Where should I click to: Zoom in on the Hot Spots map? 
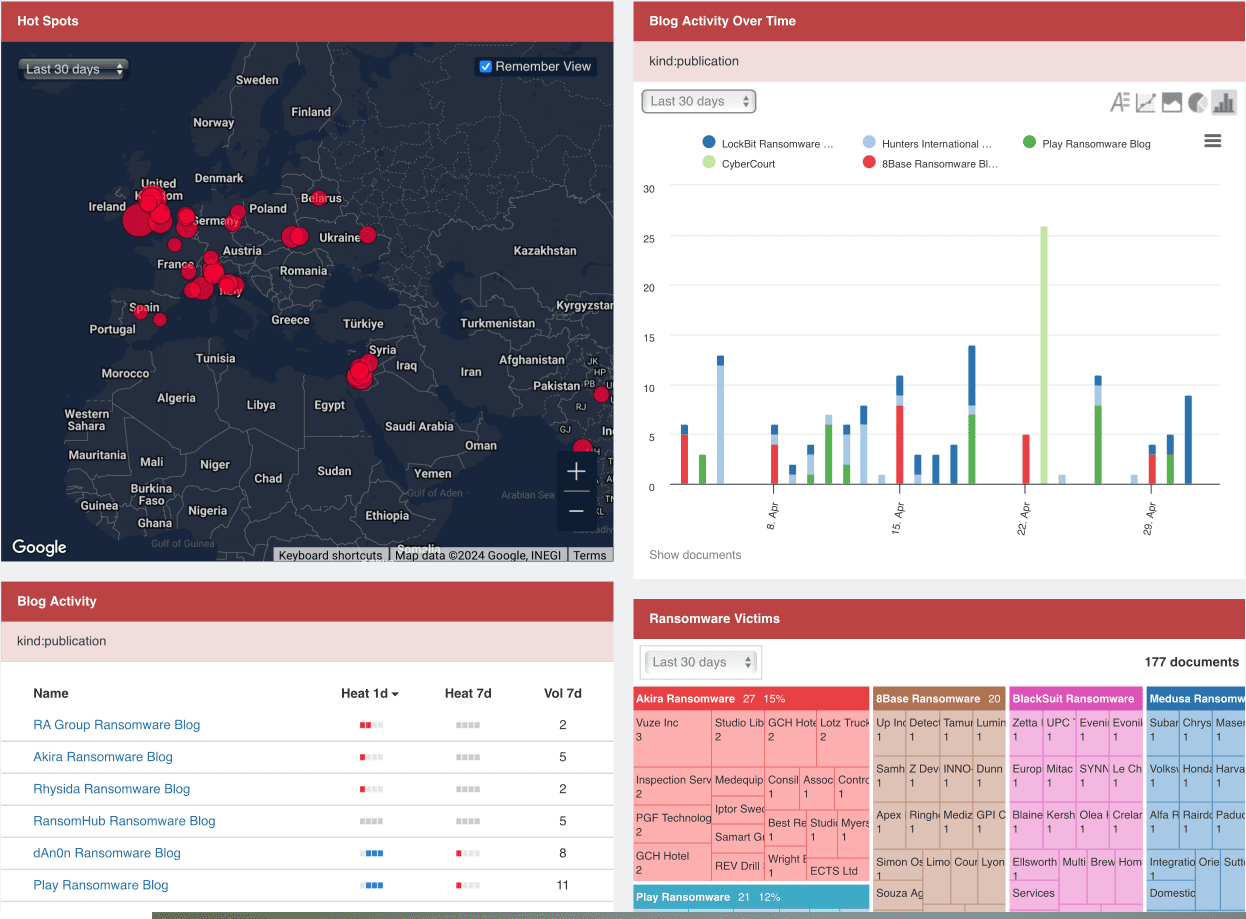click(576, 472)
